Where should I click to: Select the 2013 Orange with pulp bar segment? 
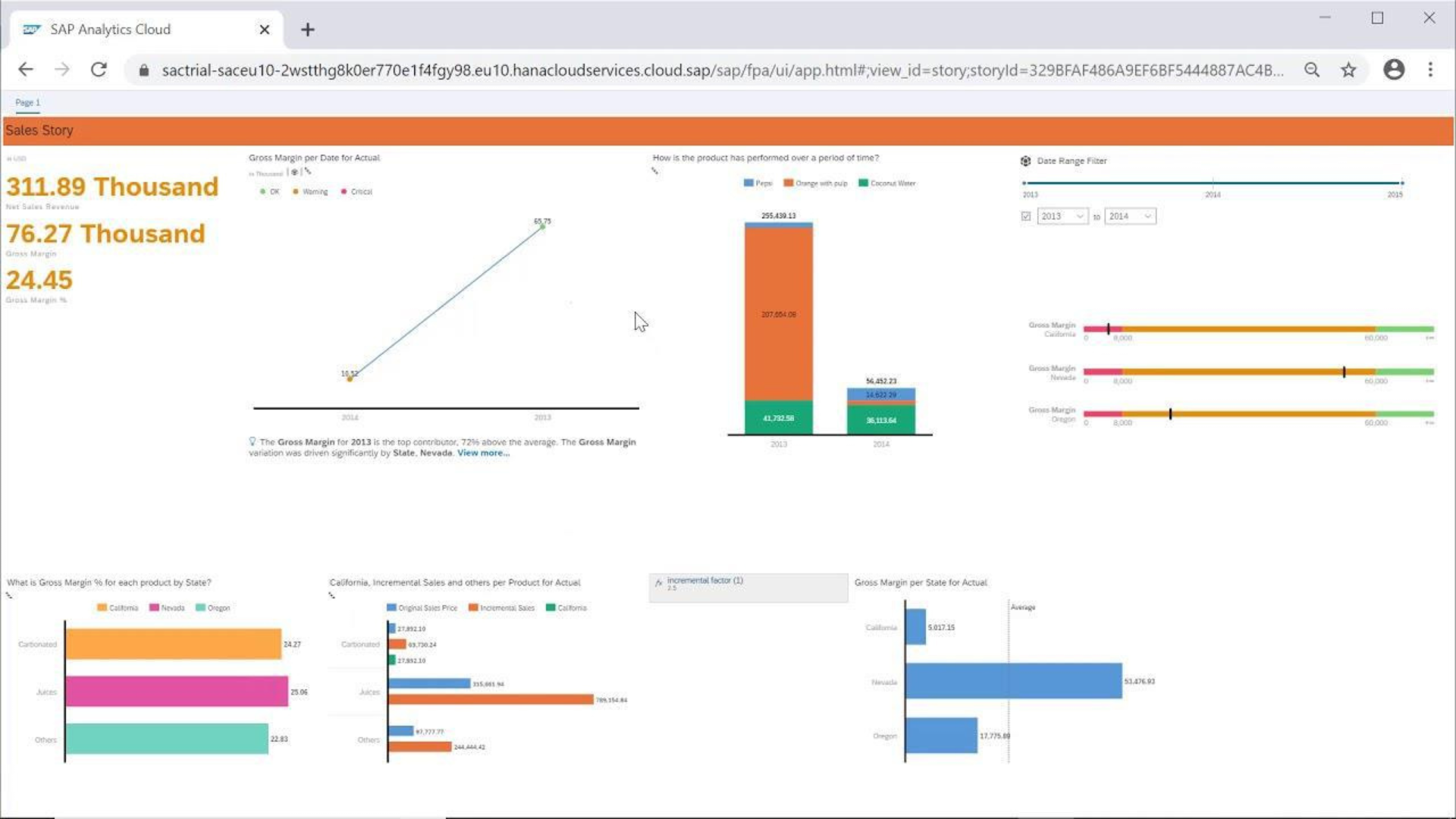(779, 314)
